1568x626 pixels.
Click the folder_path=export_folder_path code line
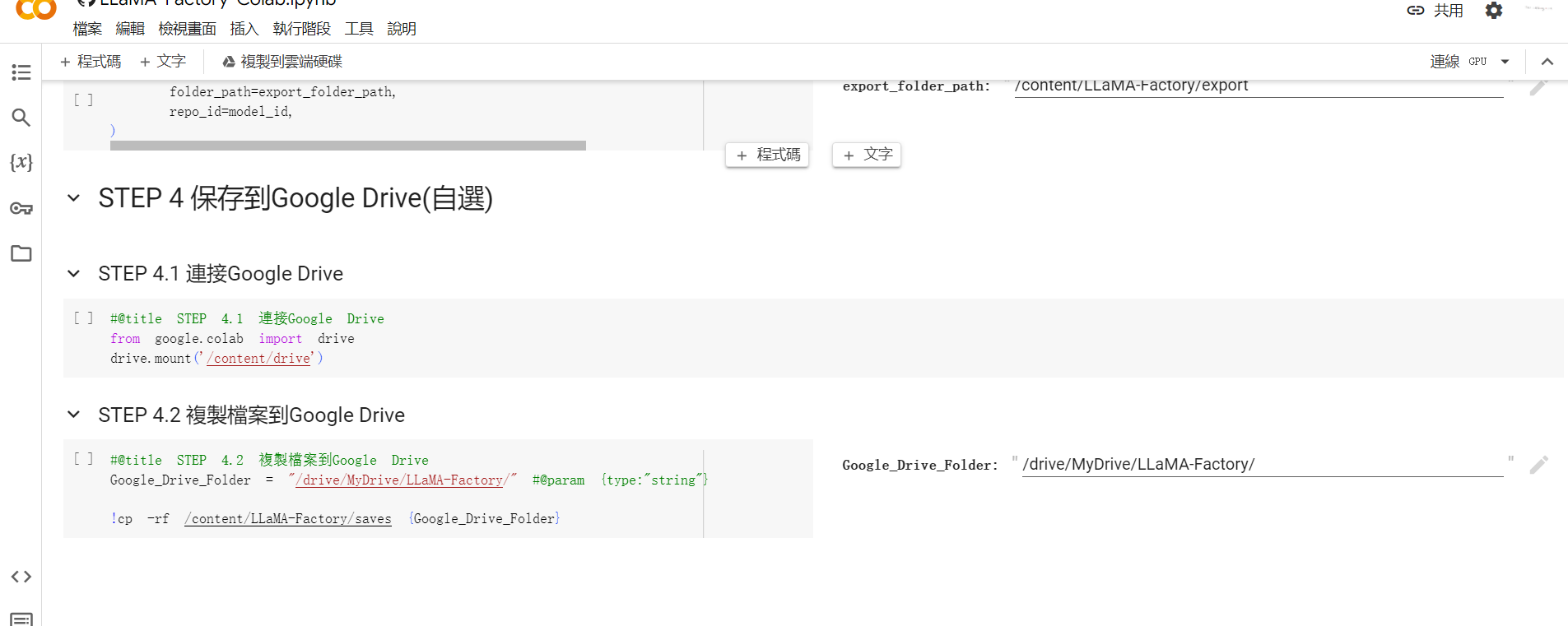282,92
